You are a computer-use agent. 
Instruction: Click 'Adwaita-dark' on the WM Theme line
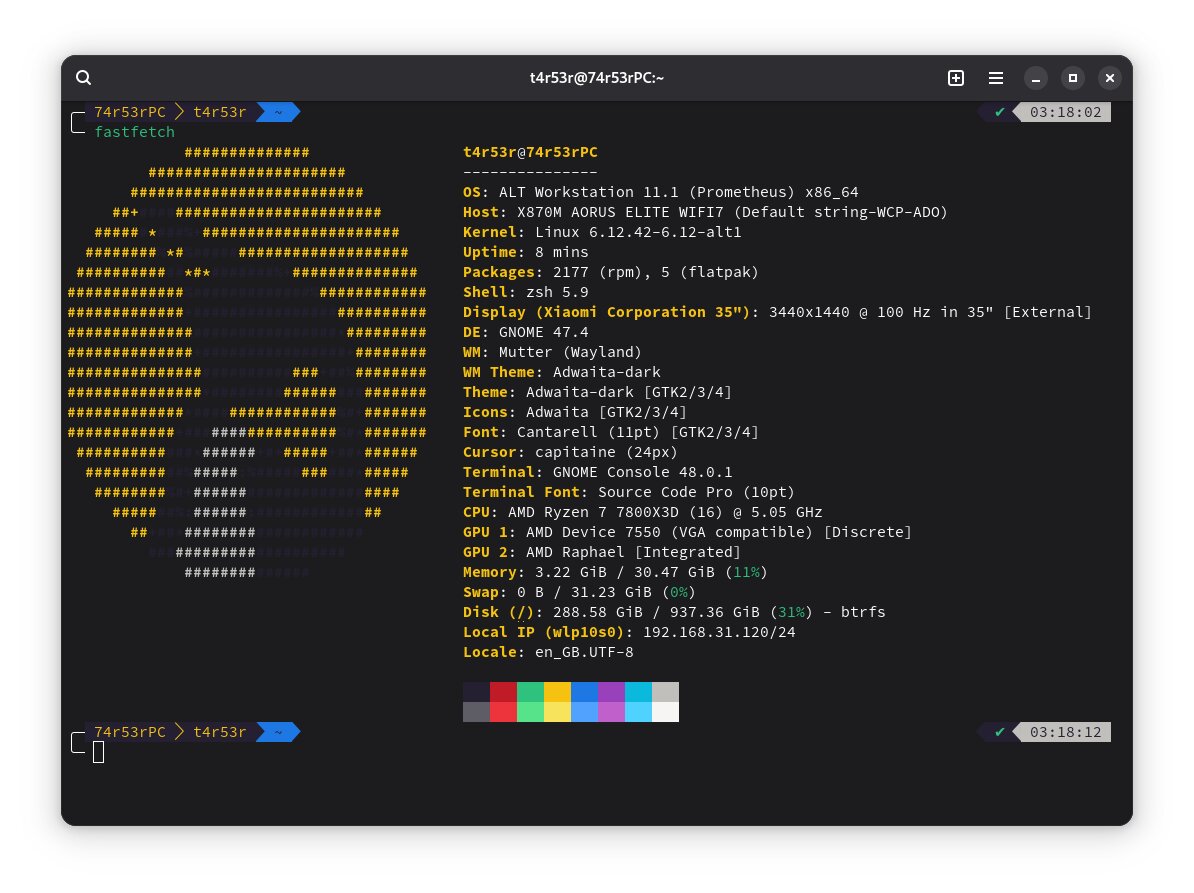tap(607, 372)
